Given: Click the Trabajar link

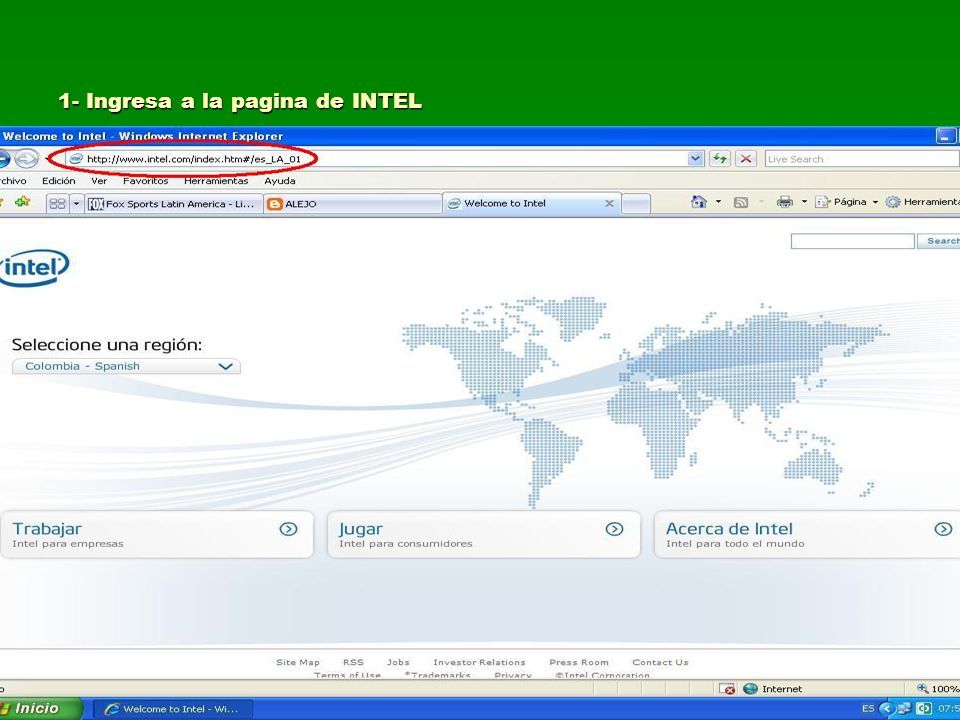Looking at the screenshot, I should click(x=47, y=528).
